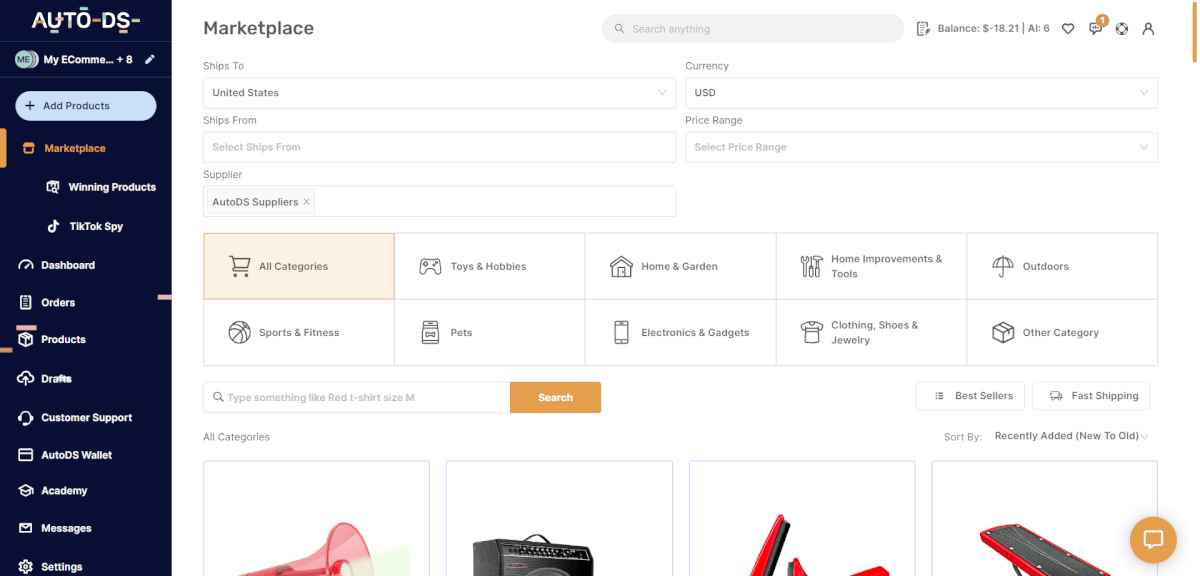Click the All Categories breadcrumb label
Viewport: 1200px width, 576px height.
click(236, 437)
